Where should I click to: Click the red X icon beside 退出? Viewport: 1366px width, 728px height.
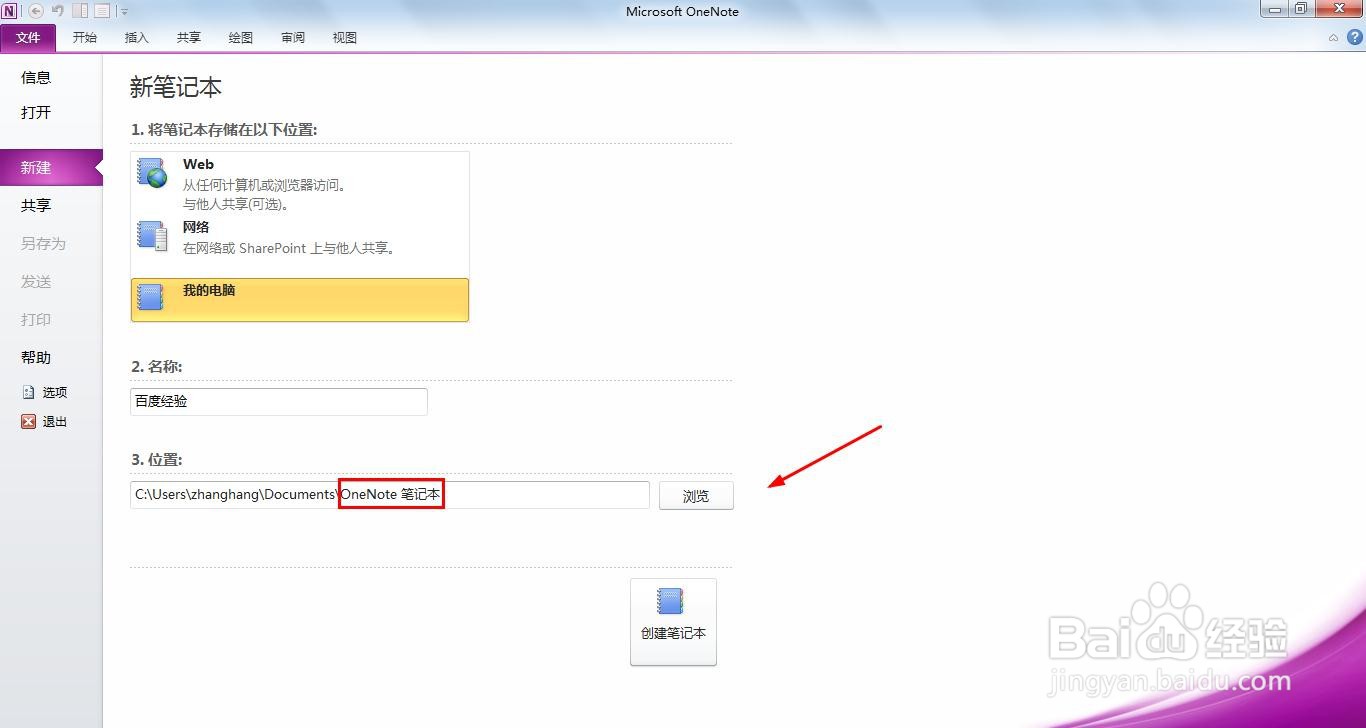[28, 422]
